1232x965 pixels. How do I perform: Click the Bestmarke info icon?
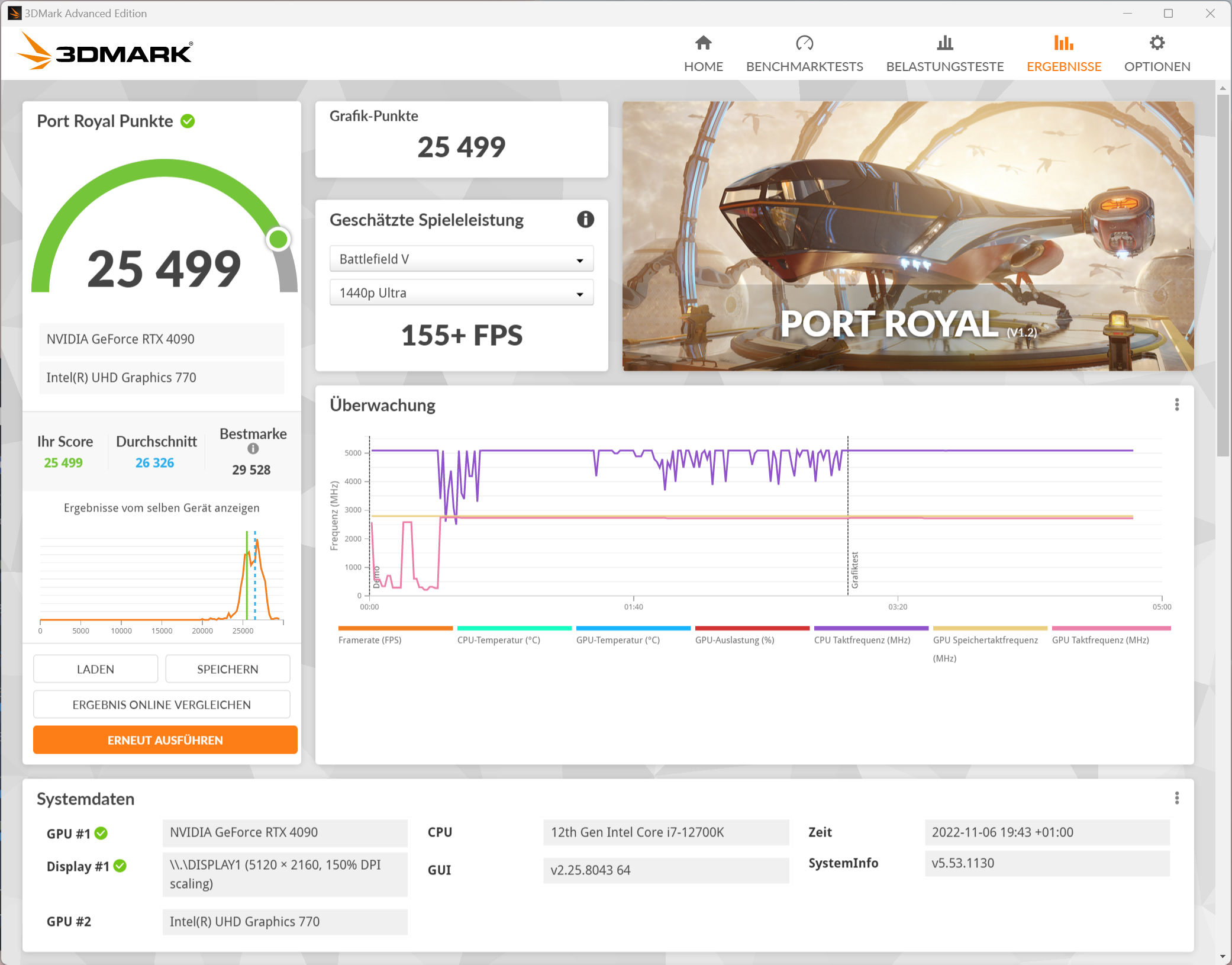pos(253,449)
